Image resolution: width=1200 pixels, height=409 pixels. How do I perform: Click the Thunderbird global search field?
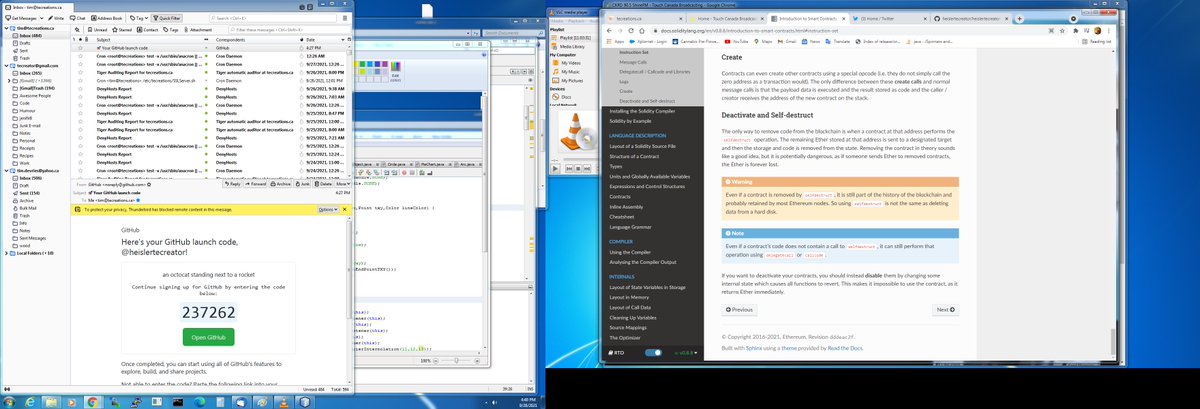(273, 18)
